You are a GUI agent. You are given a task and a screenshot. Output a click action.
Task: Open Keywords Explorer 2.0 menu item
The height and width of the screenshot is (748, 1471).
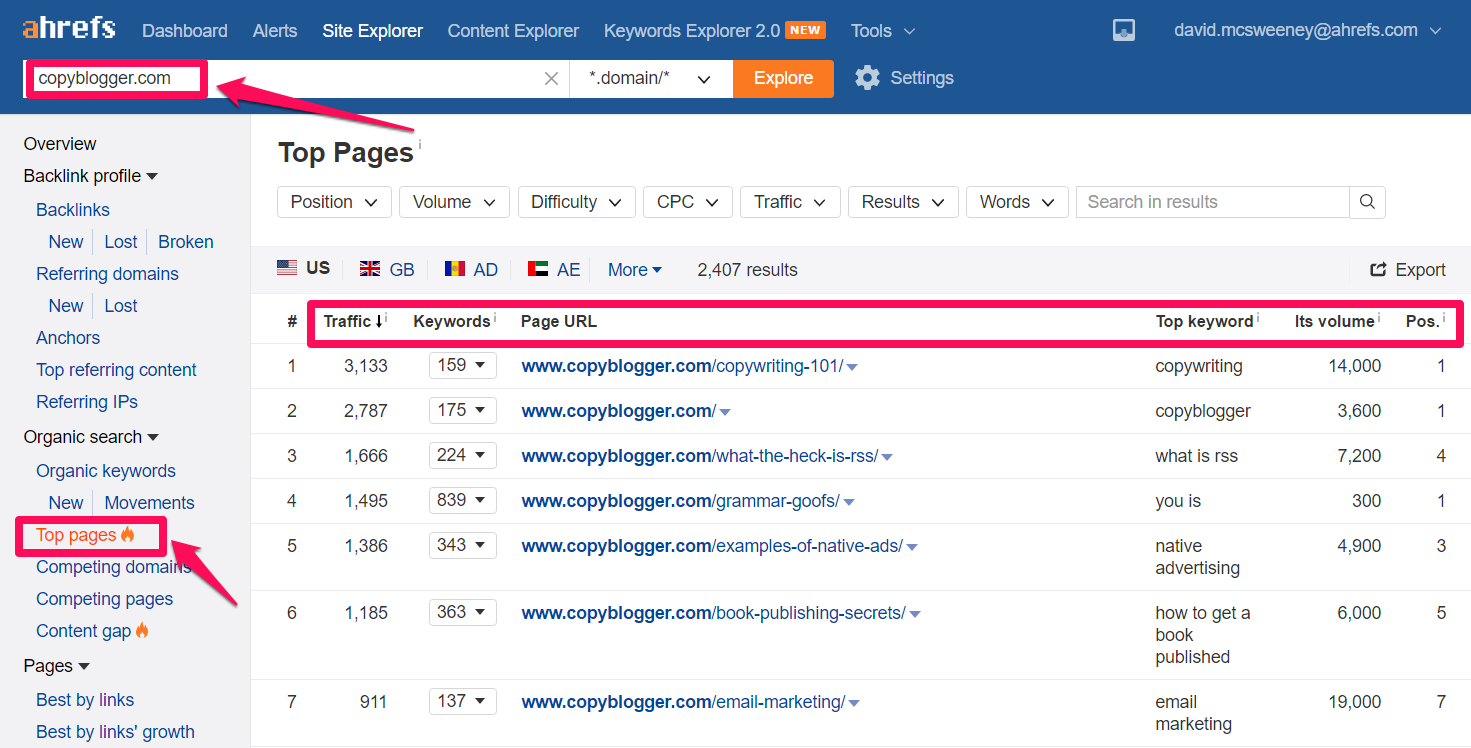pyautogui.click(x=691, y=31)
